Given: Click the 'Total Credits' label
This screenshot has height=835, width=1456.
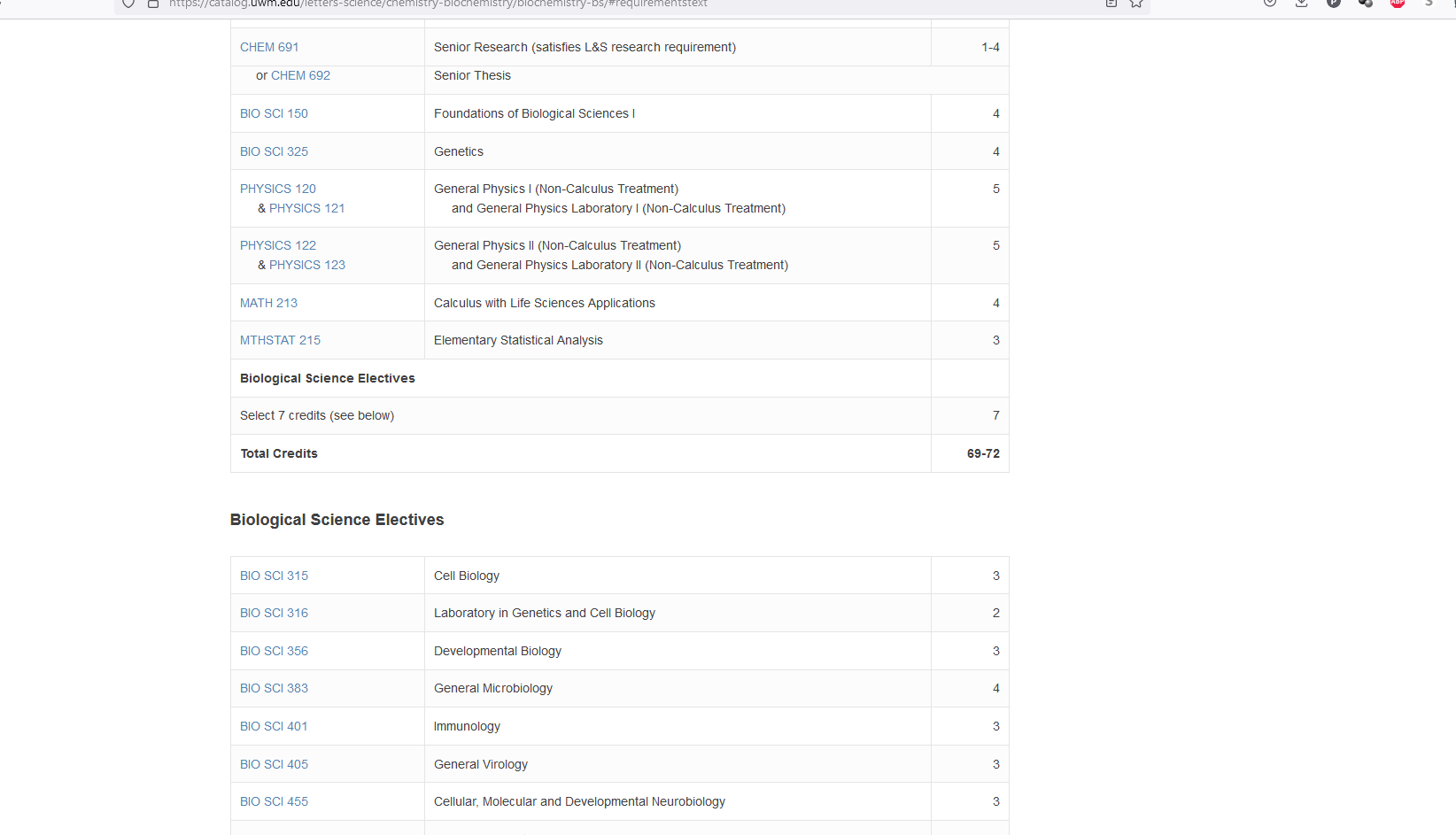Looking at the screenshot, I should tap(279, 453).
